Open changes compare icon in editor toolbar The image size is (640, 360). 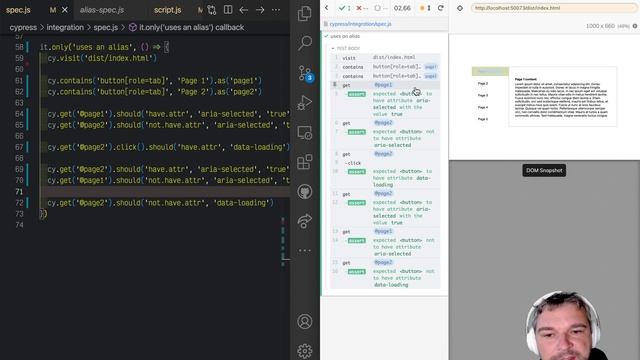pyautogui.click(x=211, y=10)
